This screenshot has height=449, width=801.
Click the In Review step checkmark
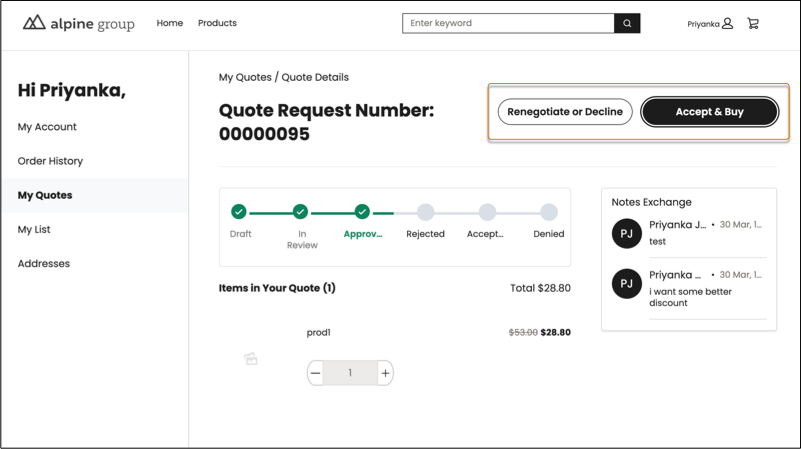(x=300, y=211)
